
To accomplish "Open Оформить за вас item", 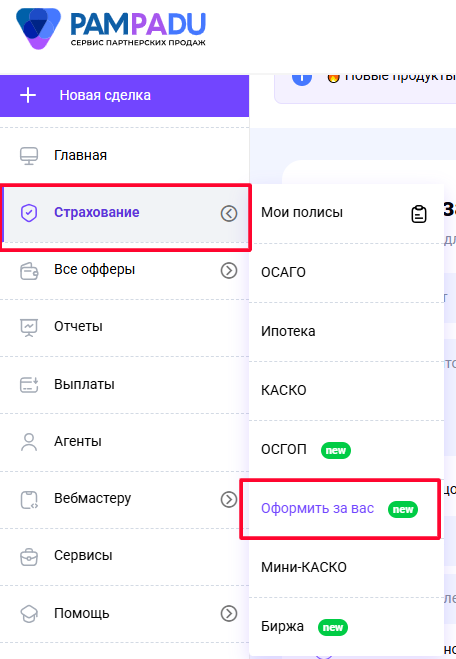I will coord(340,509).
